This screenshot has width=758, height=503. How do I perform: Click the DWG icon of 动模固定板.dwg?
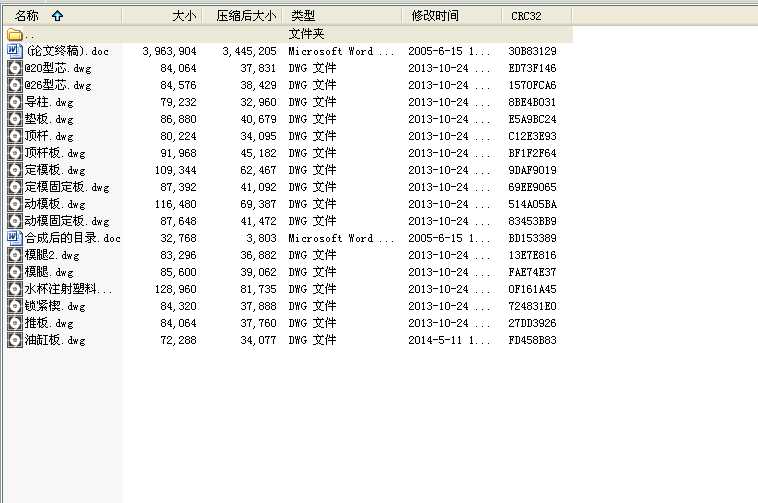(15, 221)
